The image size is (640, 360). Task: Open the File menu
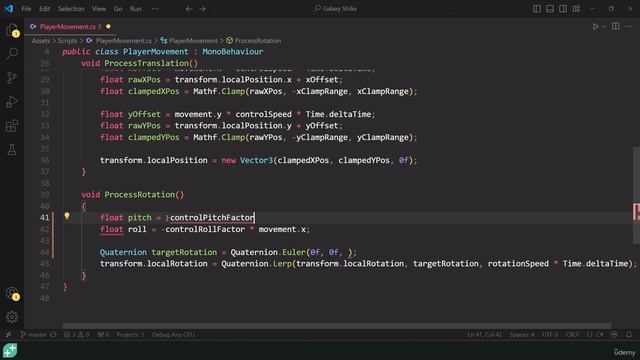pos(26,9)
